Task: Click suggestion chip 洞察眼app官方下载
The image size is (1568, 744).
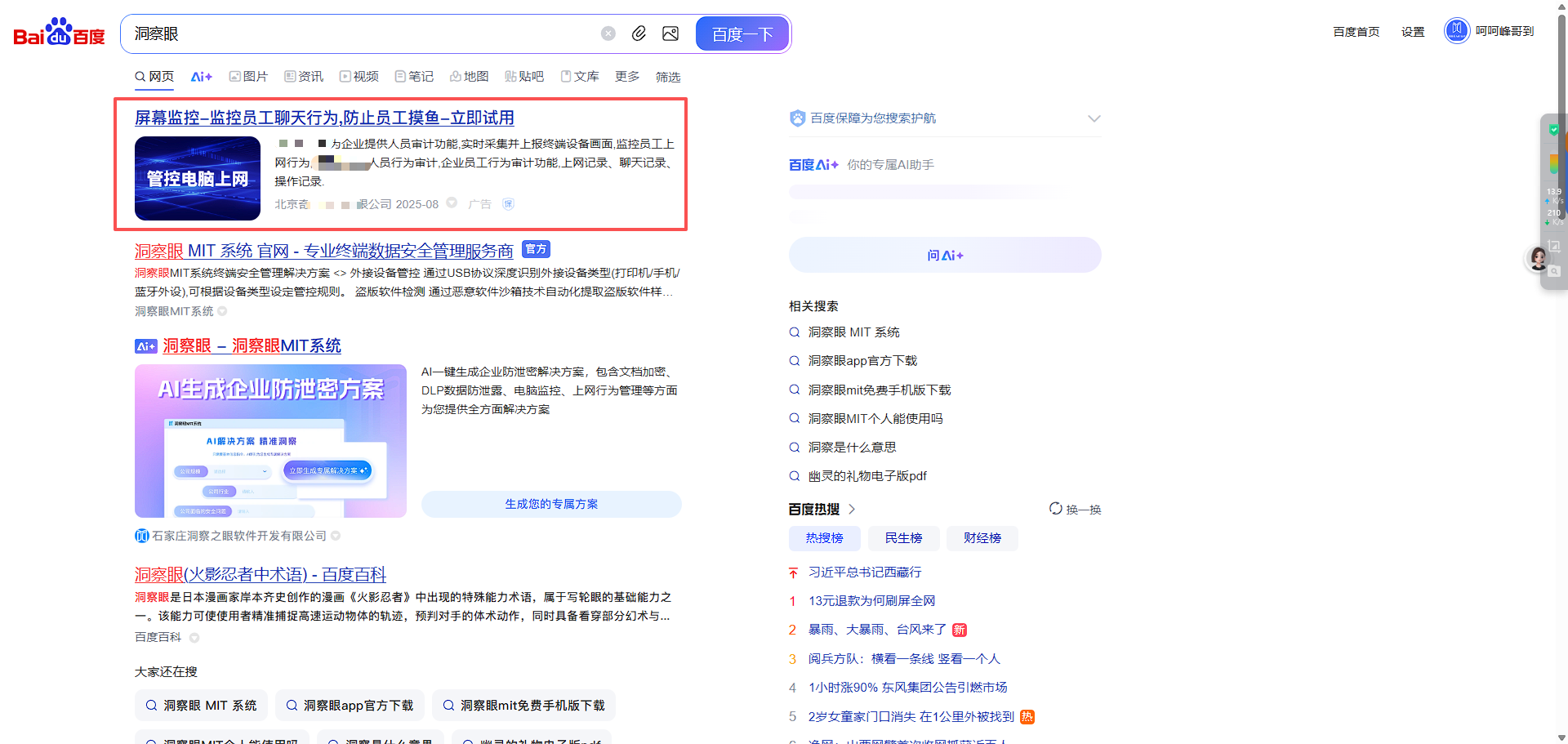Action: coord(350,706)
